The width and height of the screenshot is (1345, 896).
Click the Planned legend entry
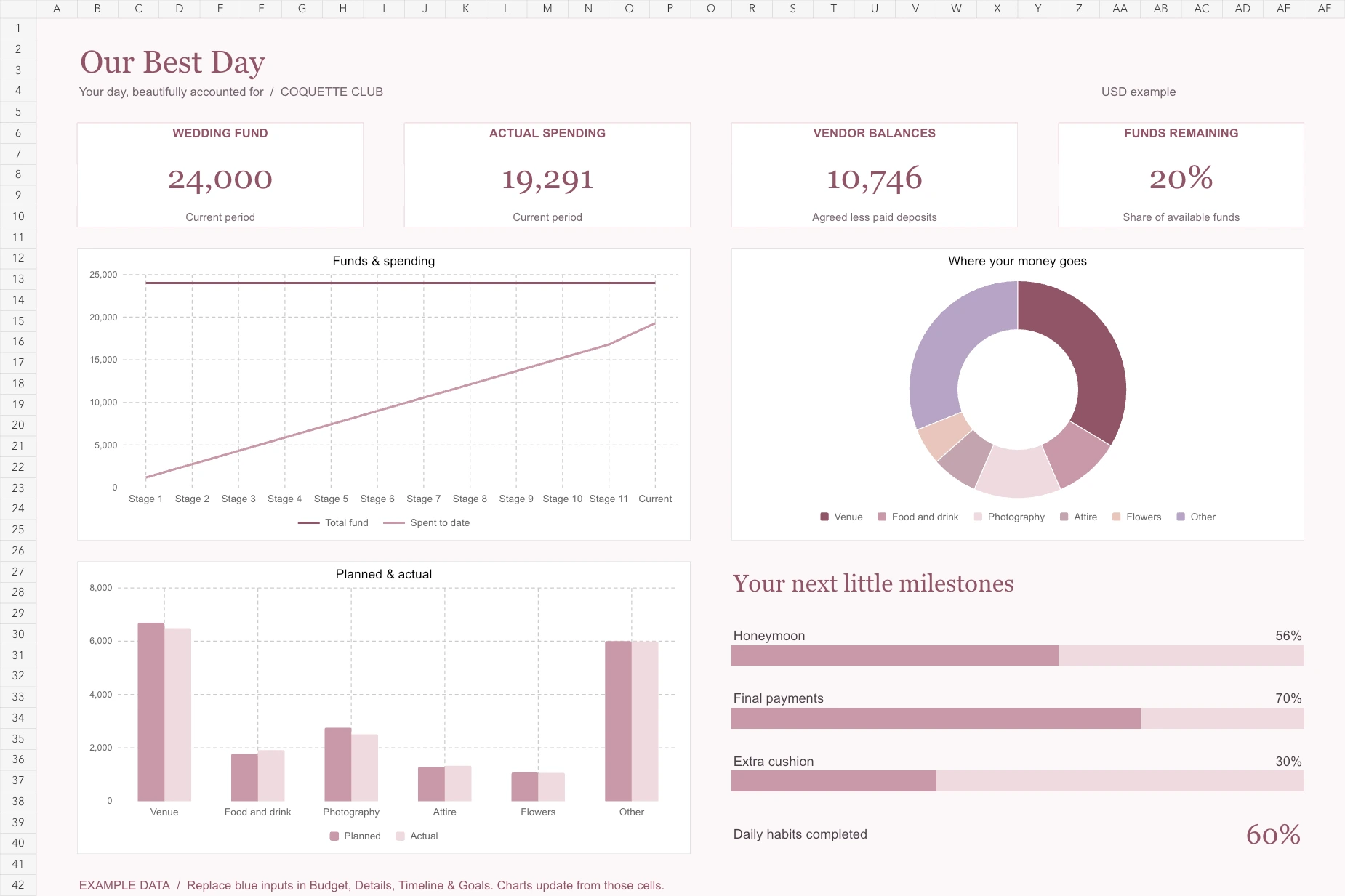pyautogui.click(x=355, y=836)
